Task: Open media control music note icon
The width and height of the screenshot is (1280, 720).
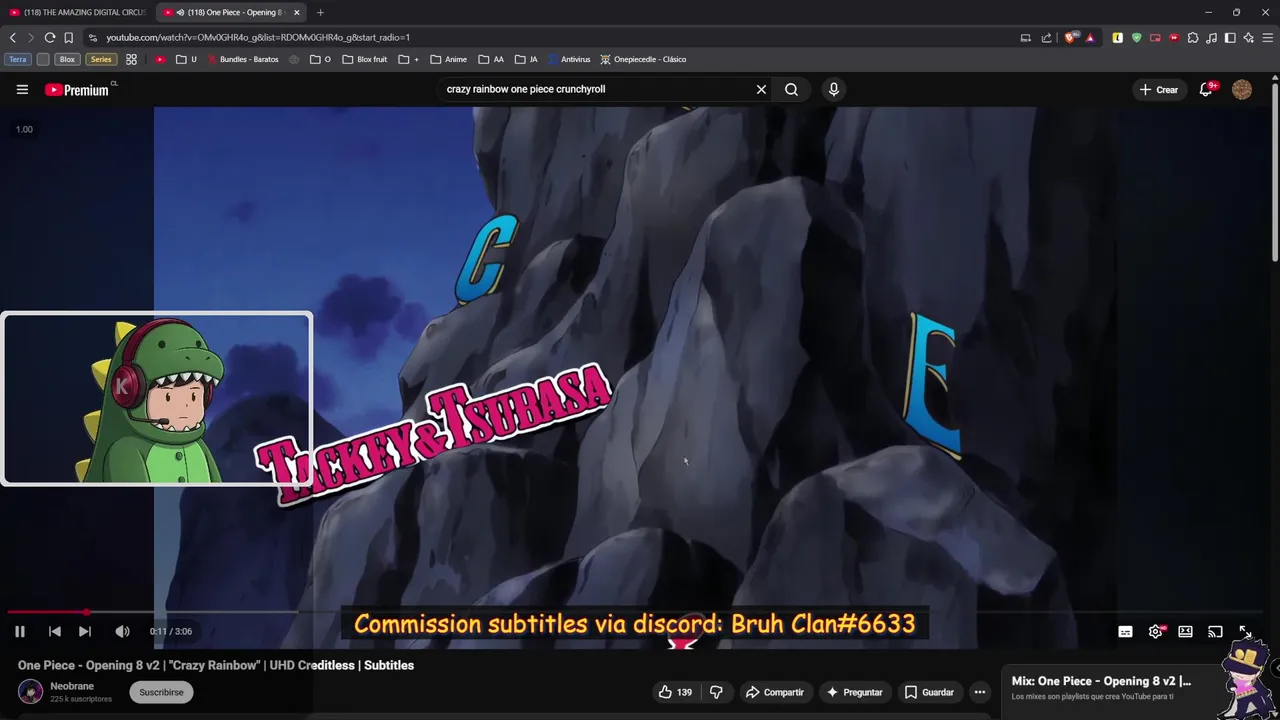Action: tap(1212, 37)
